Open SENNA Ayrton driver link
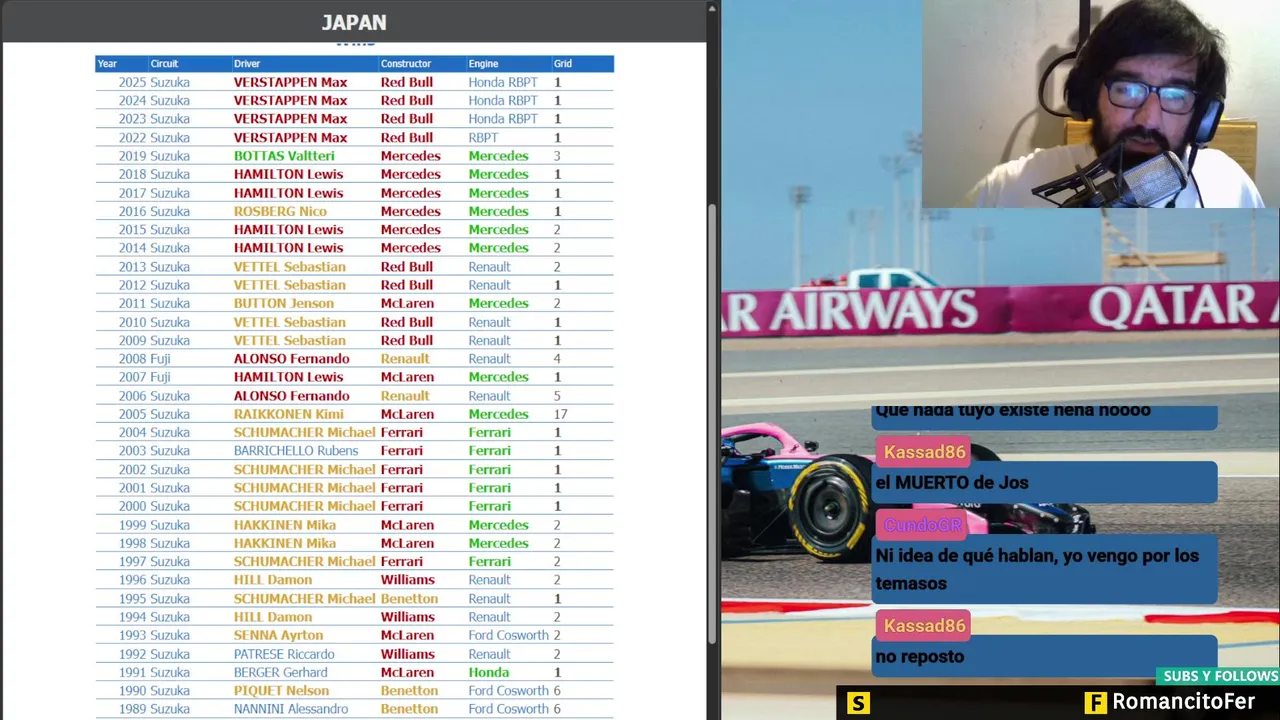Image resolution: width=1280 pixels, height=720 pixels. pyautogui.click(x=278, y=635)
